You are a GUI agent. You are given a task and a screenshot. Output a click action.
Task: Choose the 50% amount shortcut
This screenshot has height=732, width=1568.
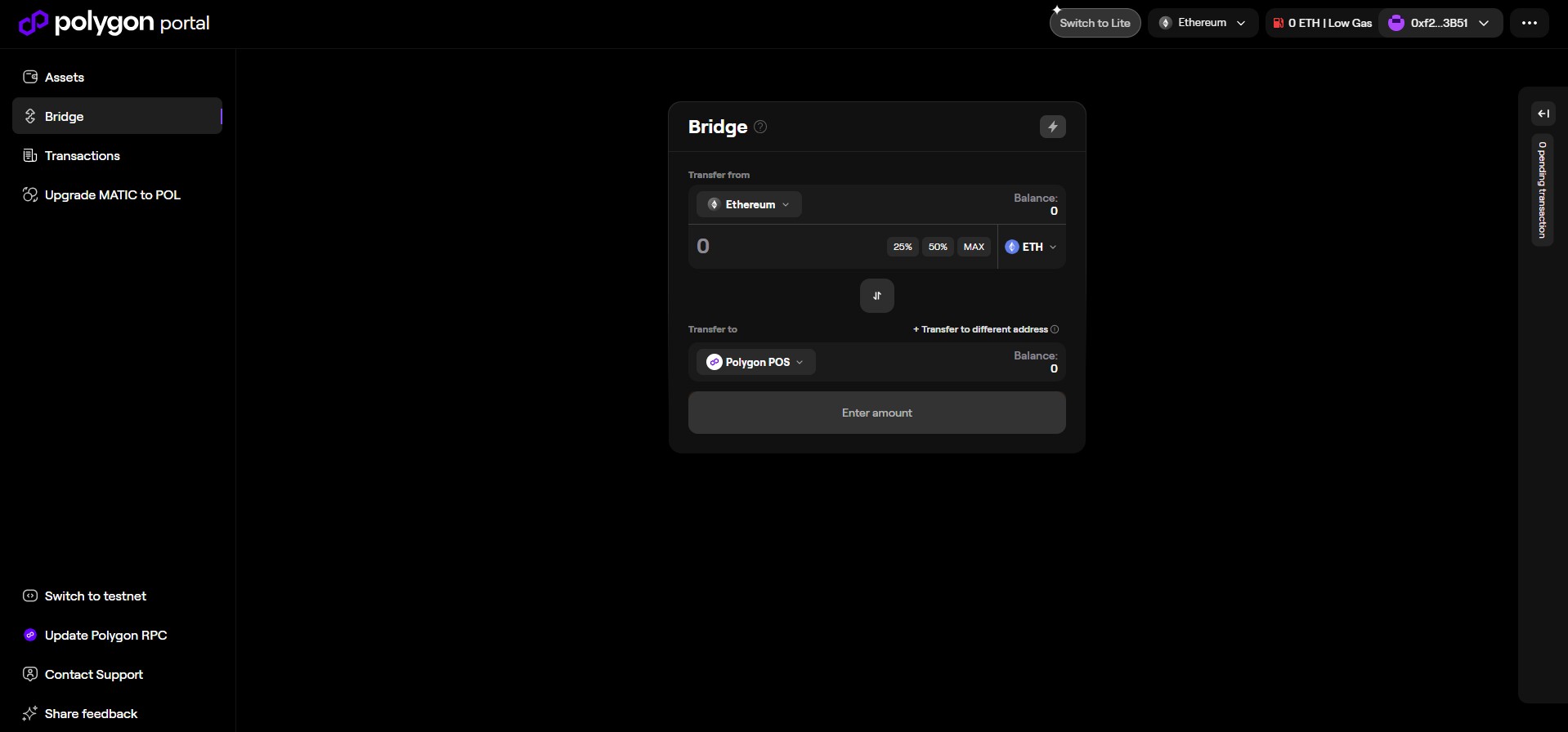click(x=937, y=247)
